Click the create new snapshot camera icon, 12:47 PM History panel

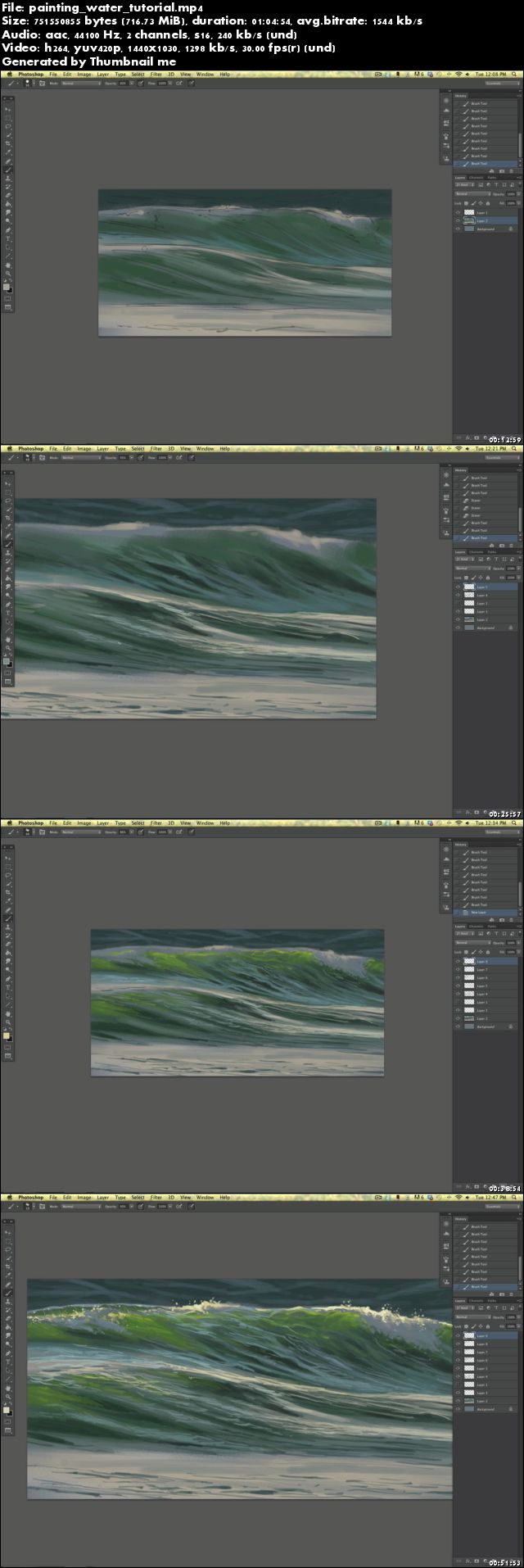point(502,1294)
